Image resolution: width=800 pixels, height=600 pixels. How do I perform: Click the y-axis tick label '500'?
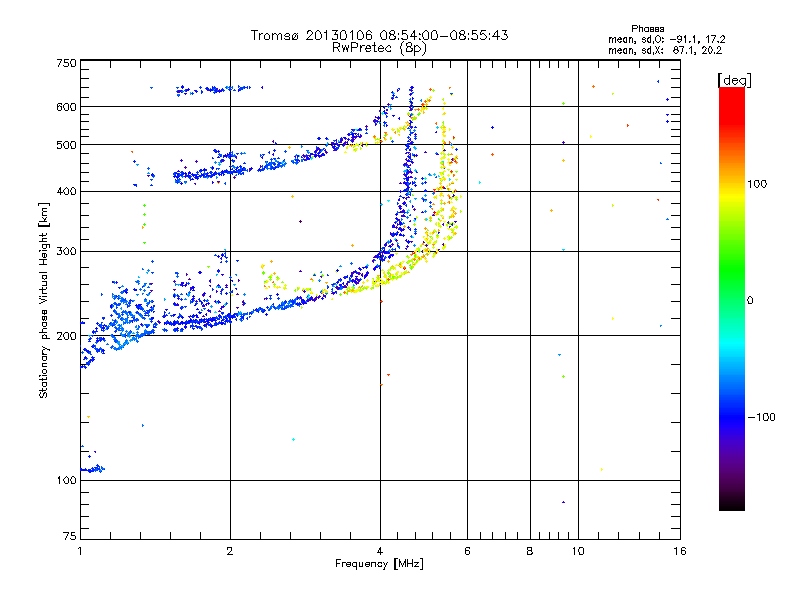[x=66, y=145]
